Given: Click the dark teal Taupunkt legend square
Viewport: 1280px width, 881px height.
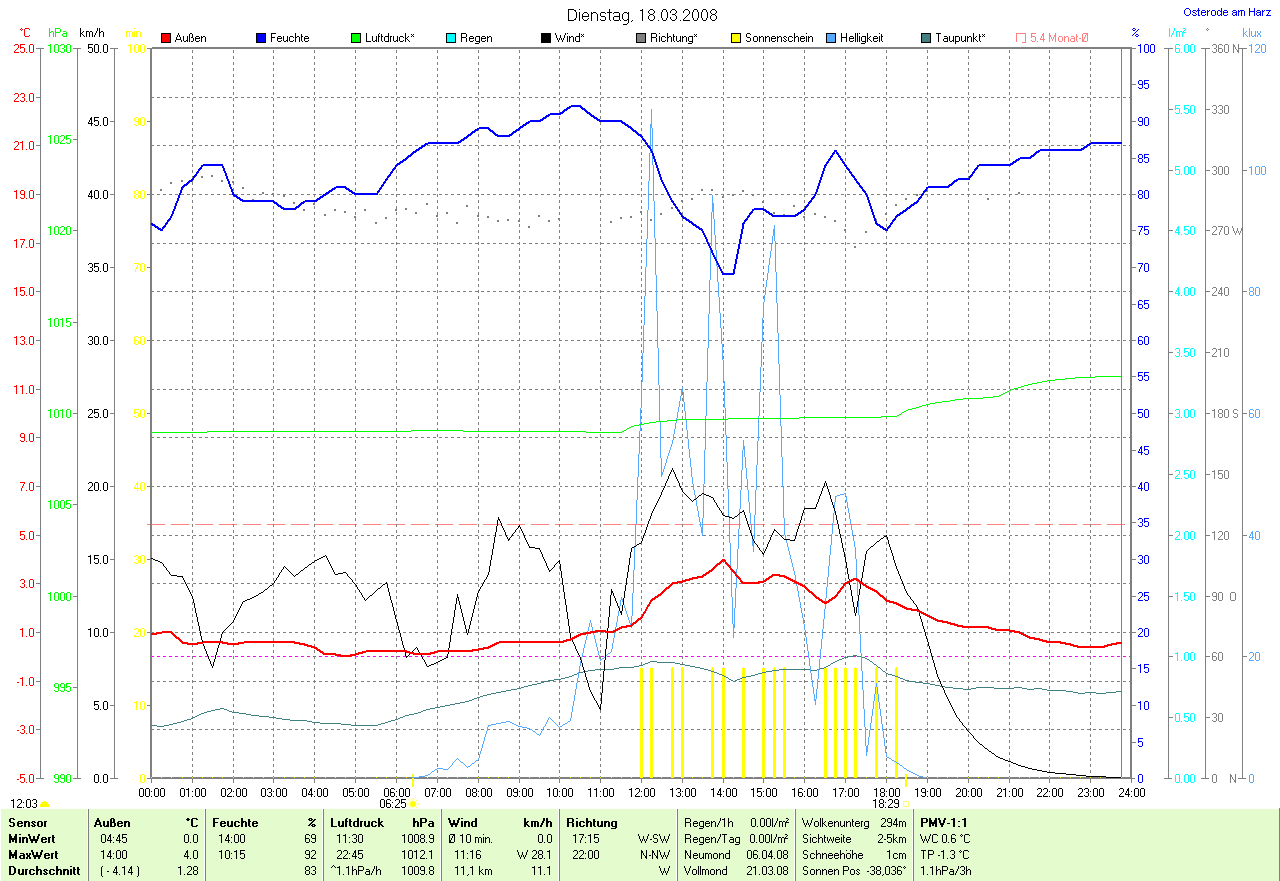Looking at the screenshot, I should coord(927,38).
